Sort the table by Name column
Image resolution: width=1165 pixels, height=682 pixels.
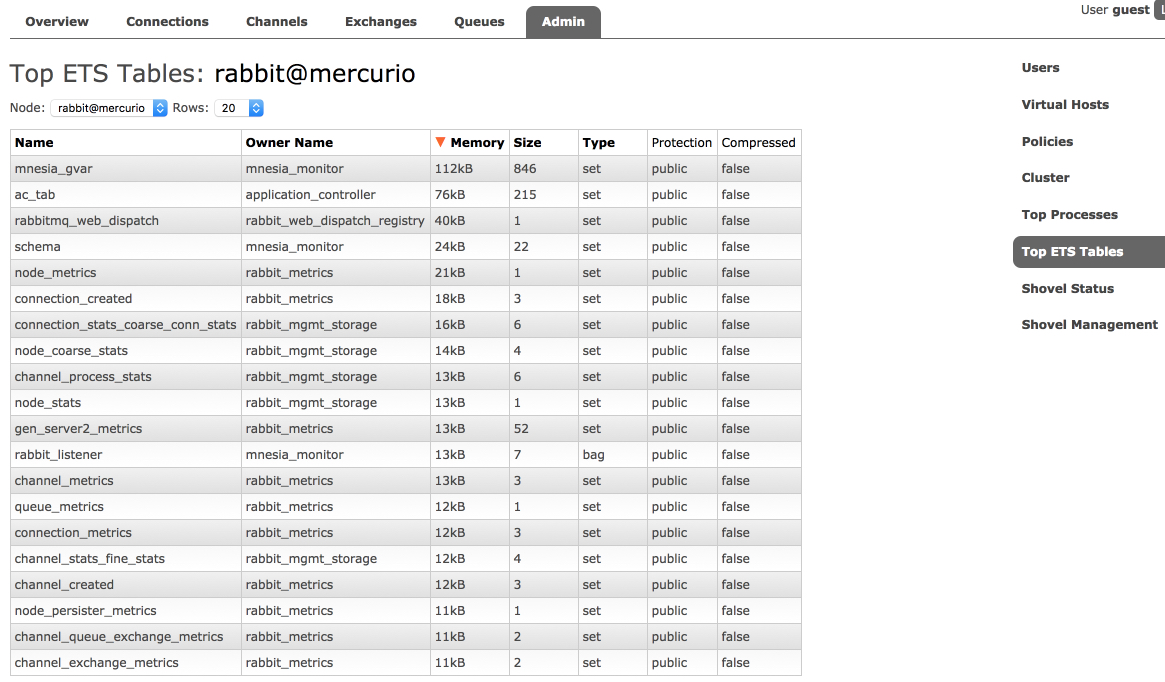click(x=34, y=142)
